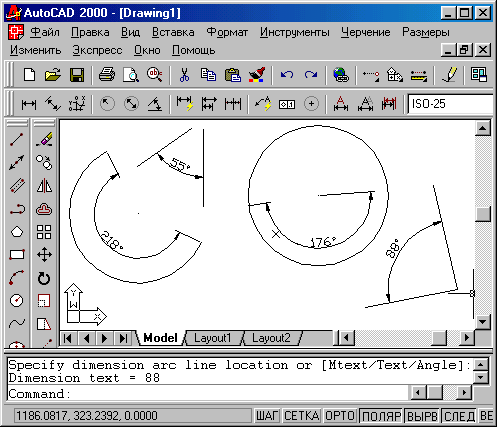This screenshot has width=497, height=427.
Task: Select the Linear Dimension tool icon
Action: tap(29, 104)
